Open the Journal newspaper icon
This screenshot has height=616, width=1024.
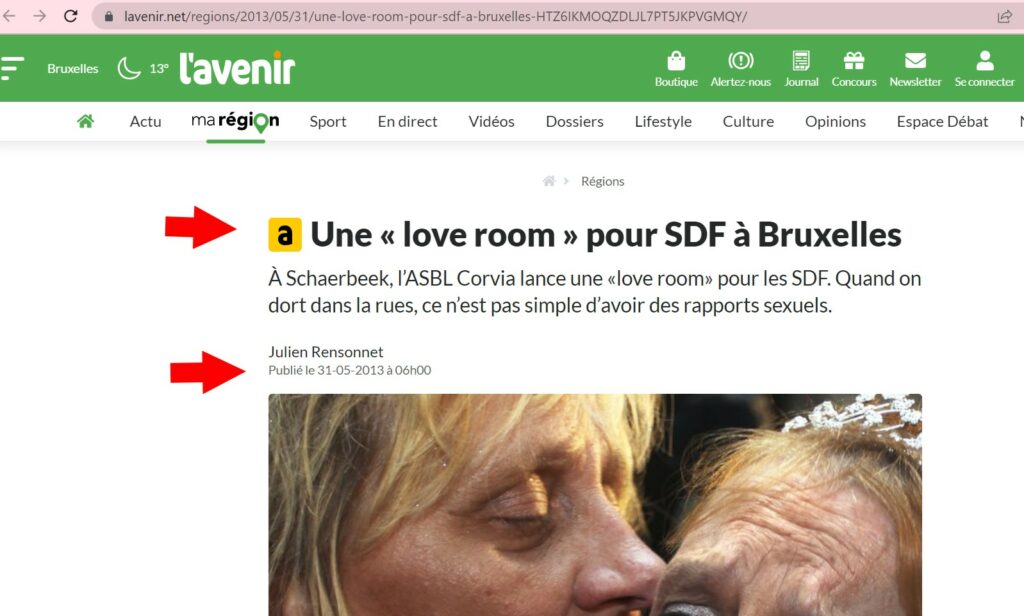pos(801,61)
